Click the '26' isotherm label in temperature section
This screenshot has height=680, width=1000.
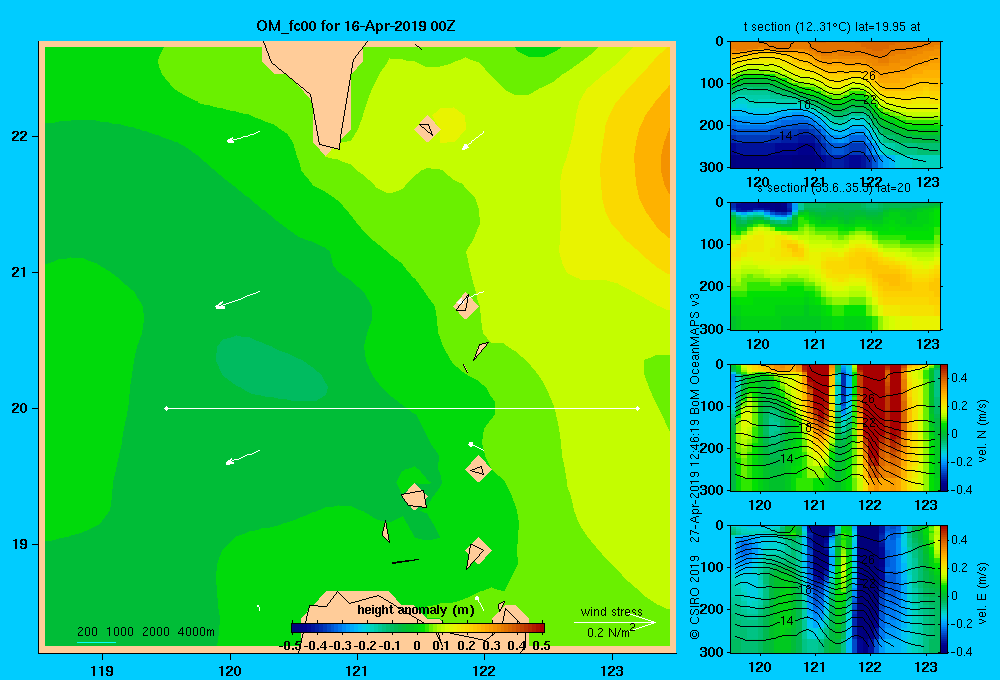pyautogui.click(x=869, y=76)
